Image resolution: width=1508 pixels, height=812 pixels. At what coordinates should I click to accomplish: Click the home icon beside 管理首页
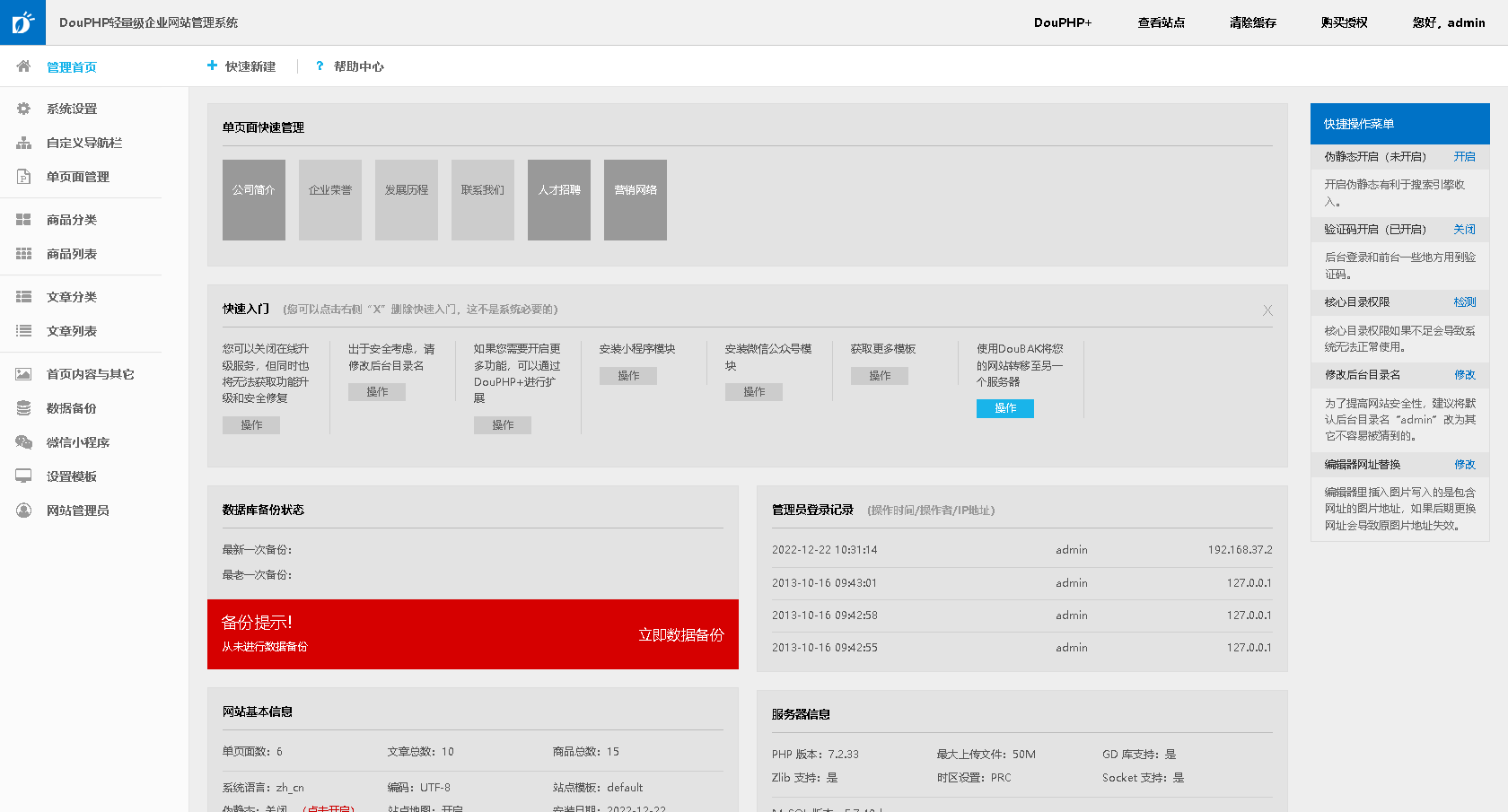(x=23, y=66)
